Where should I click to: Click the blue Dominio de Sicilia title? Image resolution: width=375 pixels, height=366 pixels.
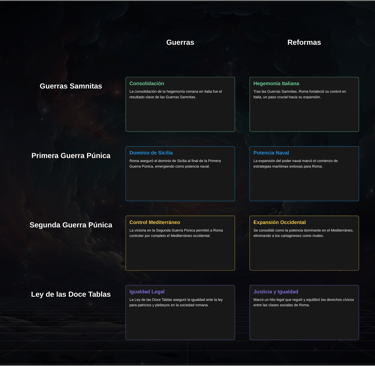151,153
